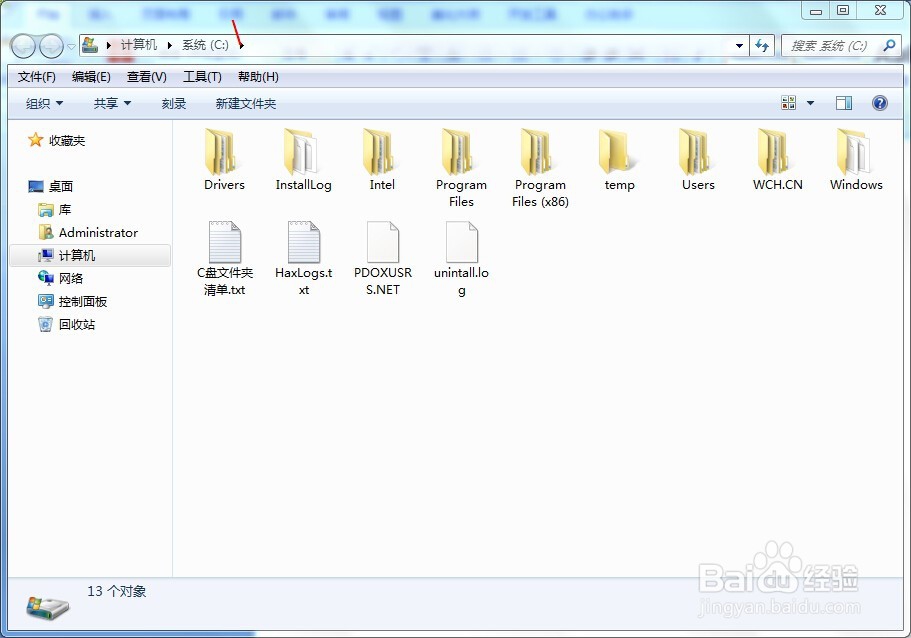911x638 pixels.
Task: Open the change-view dropdown arrow
Action: [x=809, y=103]
